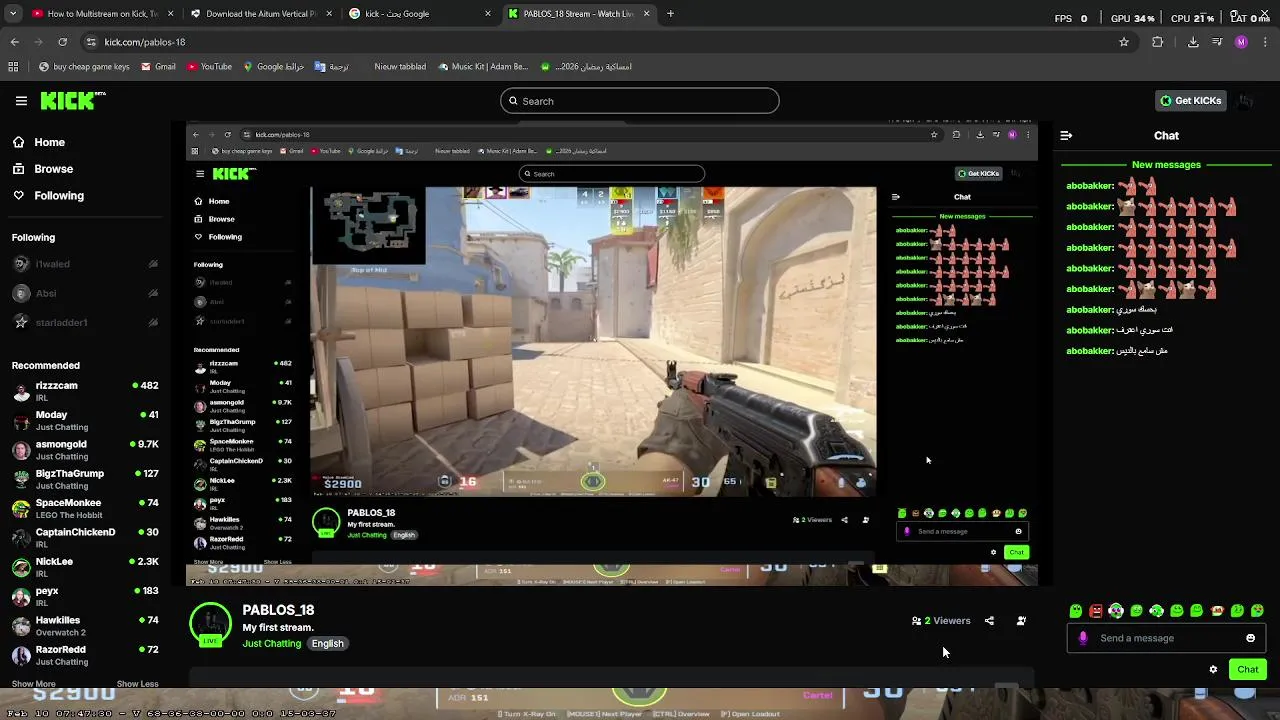The image size is (1280, 720).
Task: Open the browser downloads icon
Action: tap(1193, 42)
